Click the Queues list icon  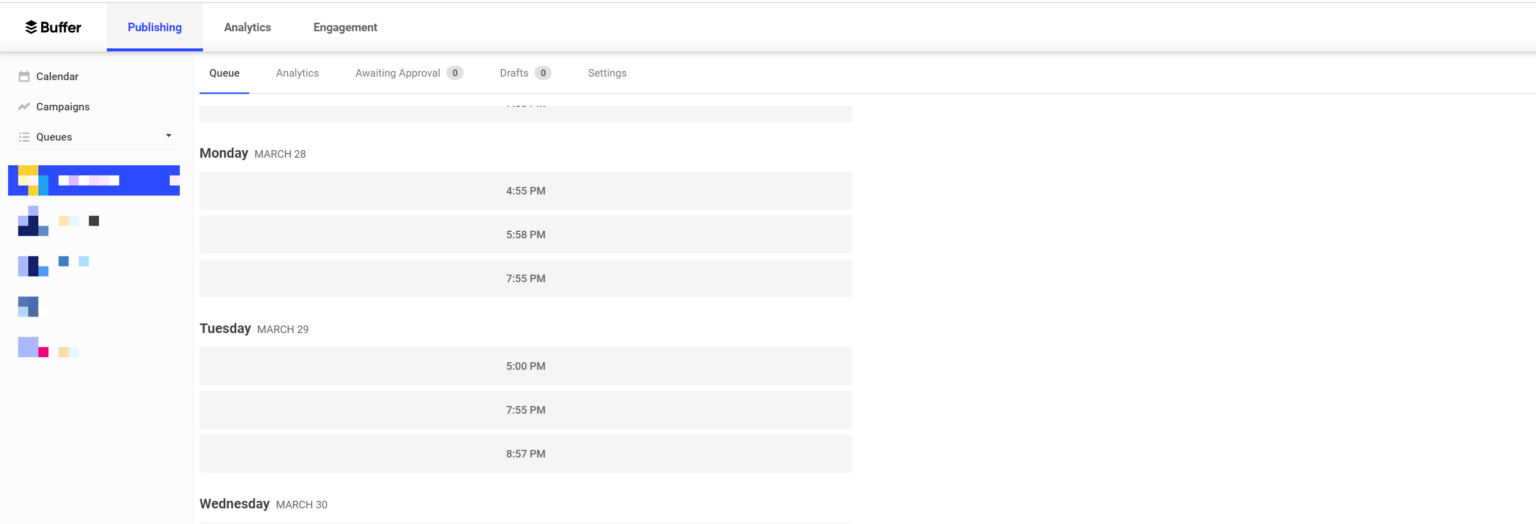click(x=24, y=137)
